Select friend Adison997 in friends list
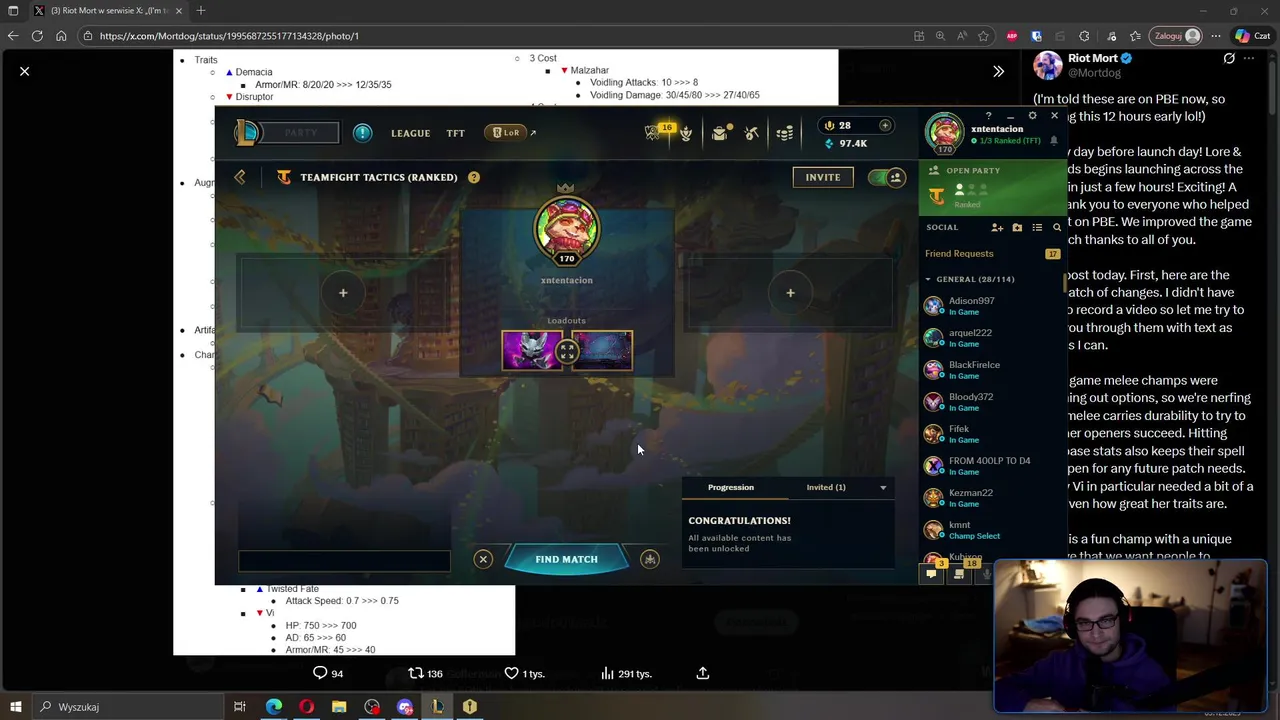This screenshot has width=1280, height=720. point(991,306)
